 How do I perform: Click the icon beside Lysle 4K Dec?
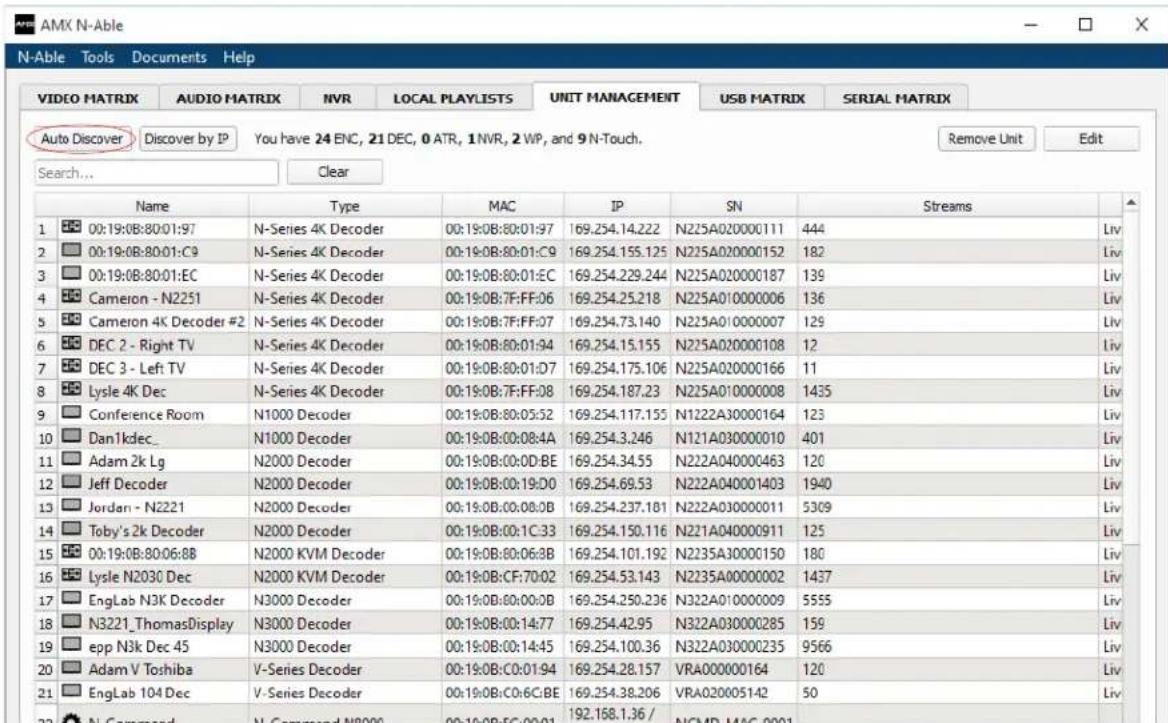[72, 389]
